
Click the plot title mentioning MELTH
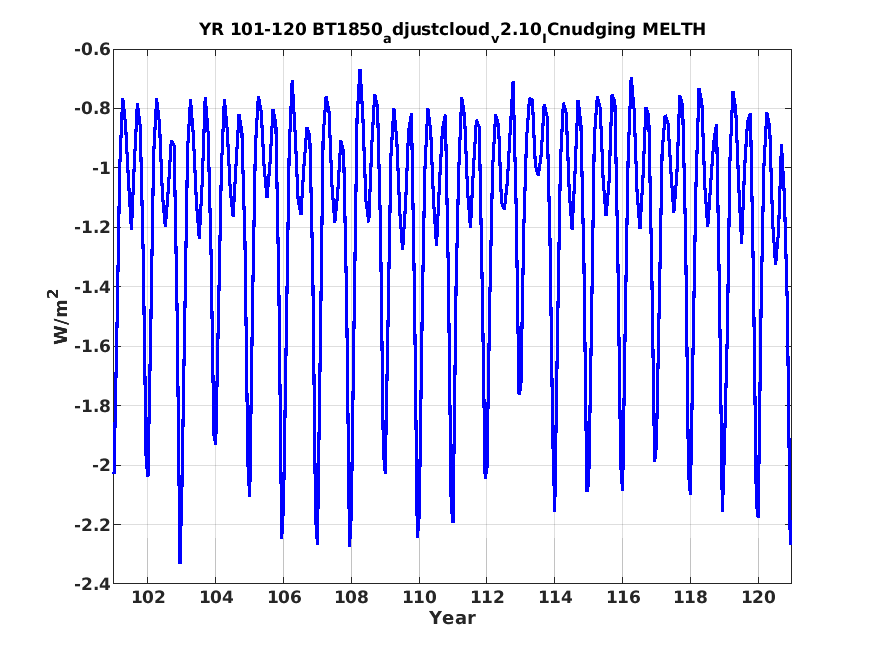tap(452, 30)
